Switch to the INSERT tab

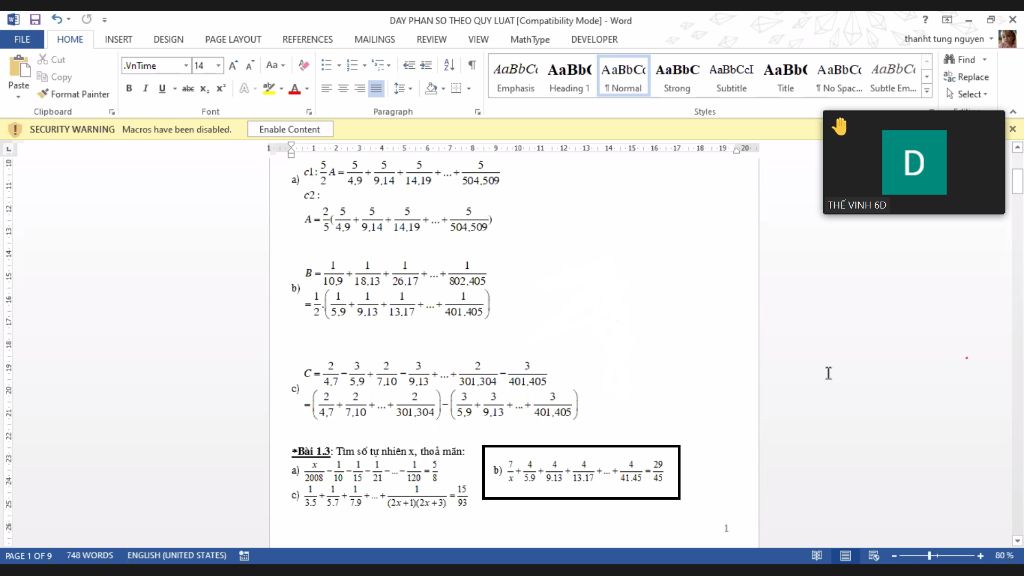(118, 39)
